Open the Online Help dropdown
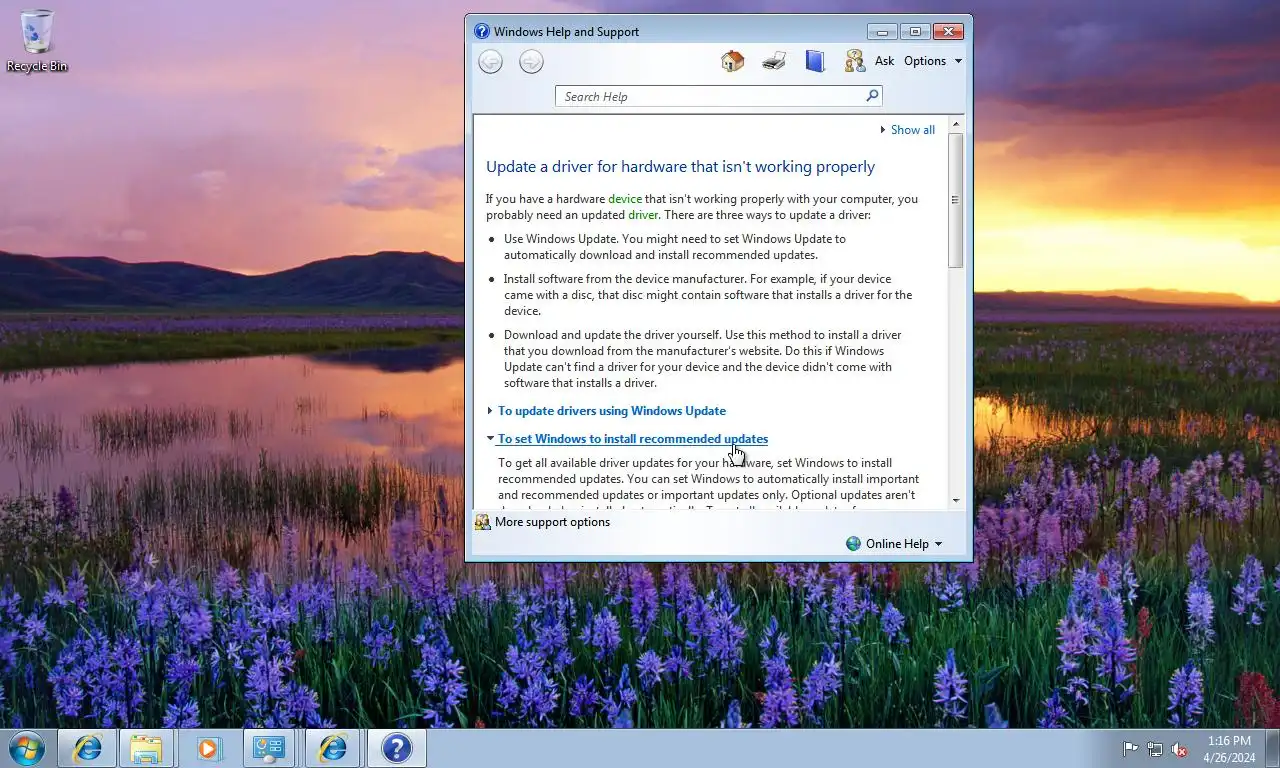This screenshot has height=768, width=1280. pyautogui.click(x=894, y=544)
